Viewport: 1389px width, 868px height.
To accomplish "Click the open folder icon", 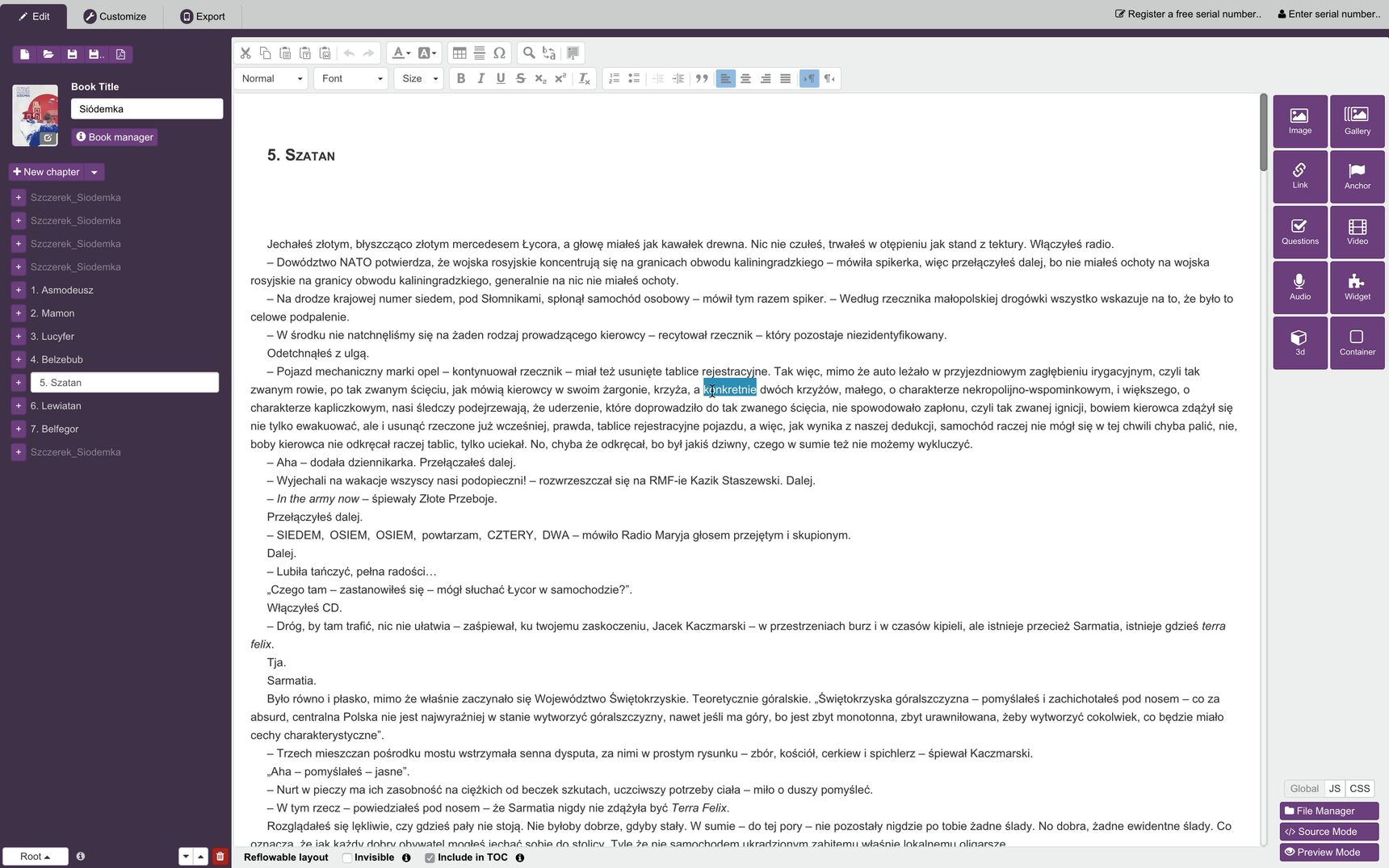I will [48, 54].
